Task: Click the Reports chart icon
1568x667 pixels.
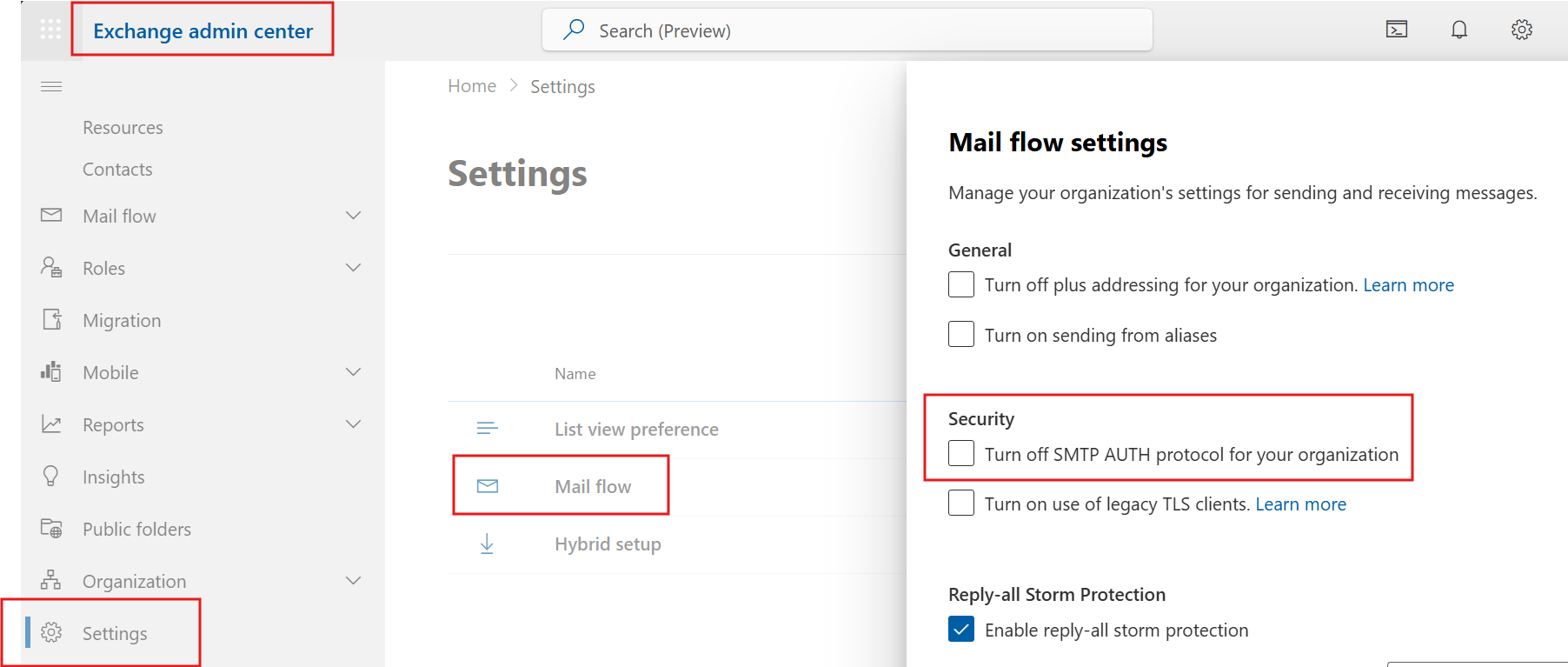Action: [x=51, y=424]
